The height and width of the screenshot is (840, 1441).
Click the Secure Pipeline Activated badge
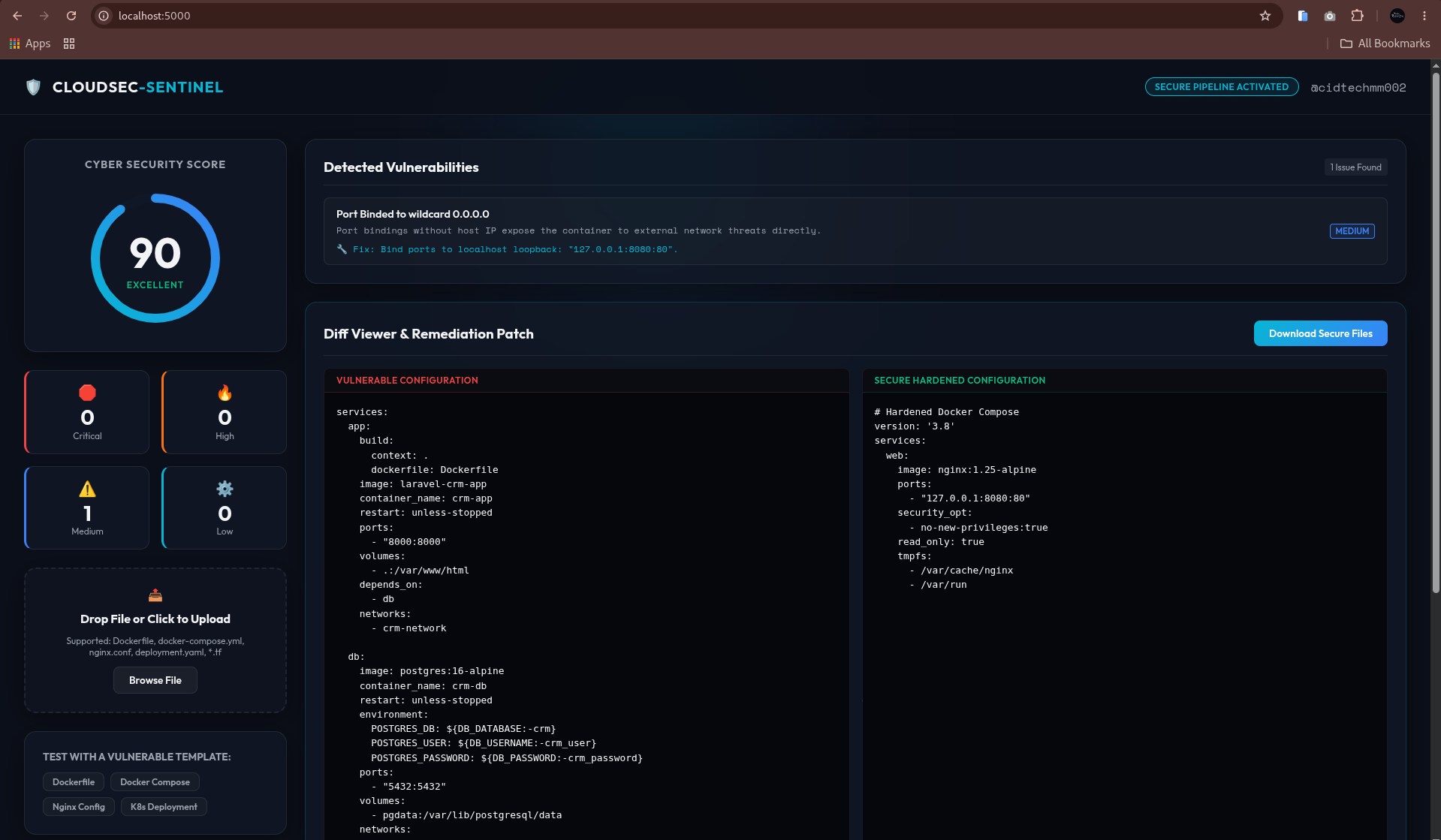click(x=1222, y=87)
